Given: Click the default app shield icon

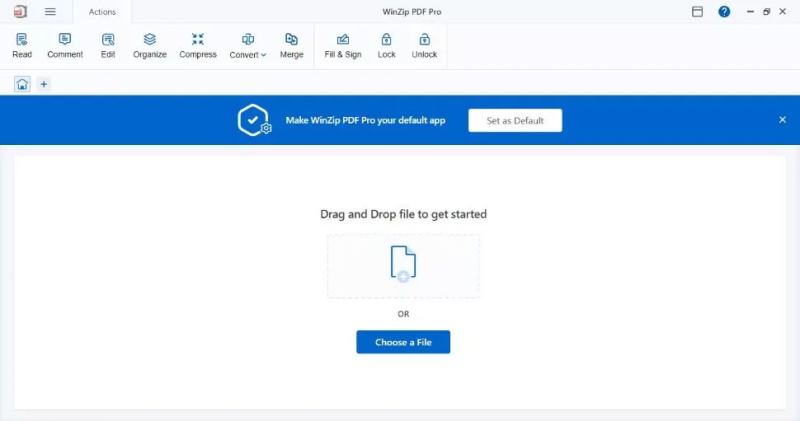Looking at the screenshot, I should [254, 120].
